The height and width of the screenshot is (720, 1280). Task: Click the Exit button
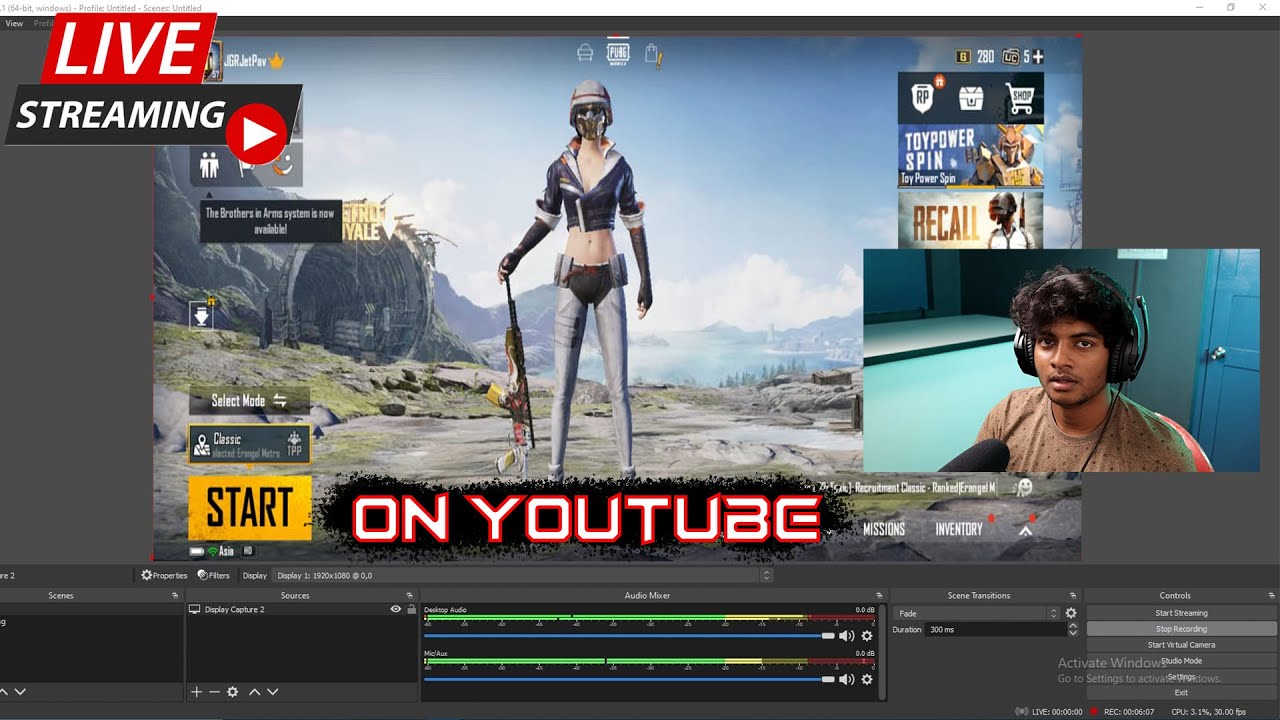click(x=1181, y=692)
